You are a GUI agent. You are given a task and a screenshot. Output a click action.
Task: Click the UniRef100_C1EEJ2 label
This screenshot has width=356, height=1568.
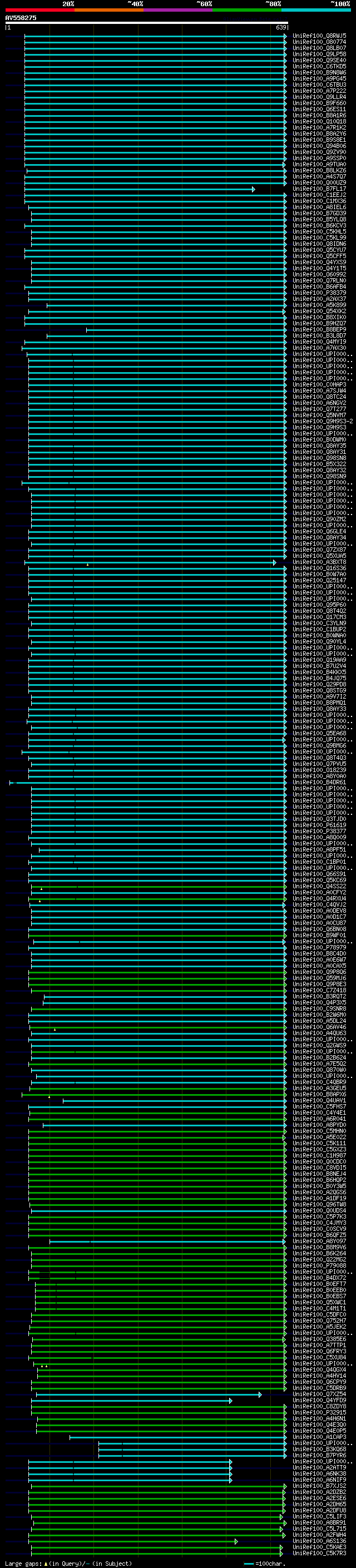pos(319,195)
